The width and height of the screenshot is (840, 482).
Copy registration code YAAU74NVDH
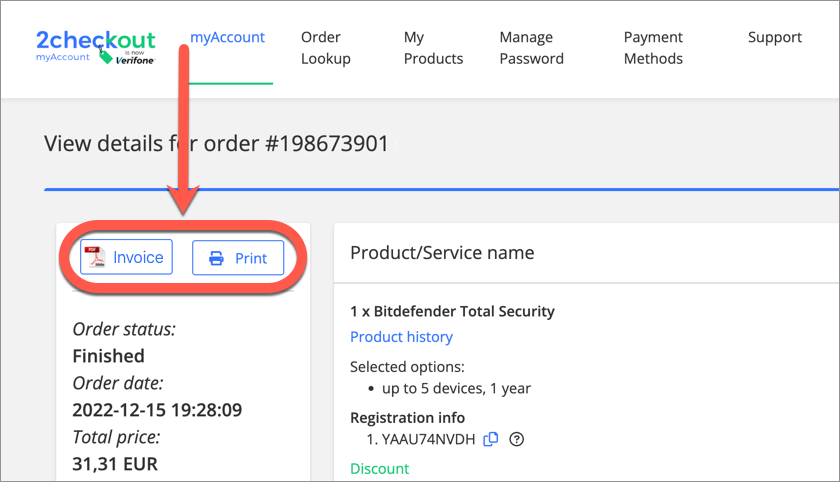(x=491, y=439)
